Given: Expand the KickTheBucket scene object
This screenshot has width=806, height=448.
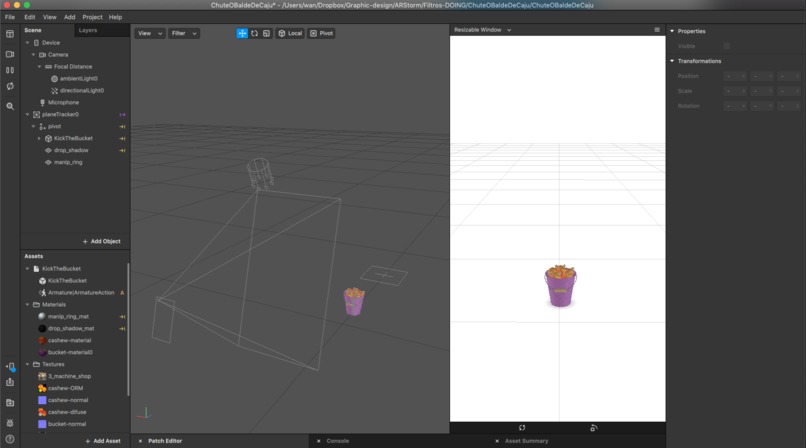Looking at the screenshot, I should (x=40, y=138).
